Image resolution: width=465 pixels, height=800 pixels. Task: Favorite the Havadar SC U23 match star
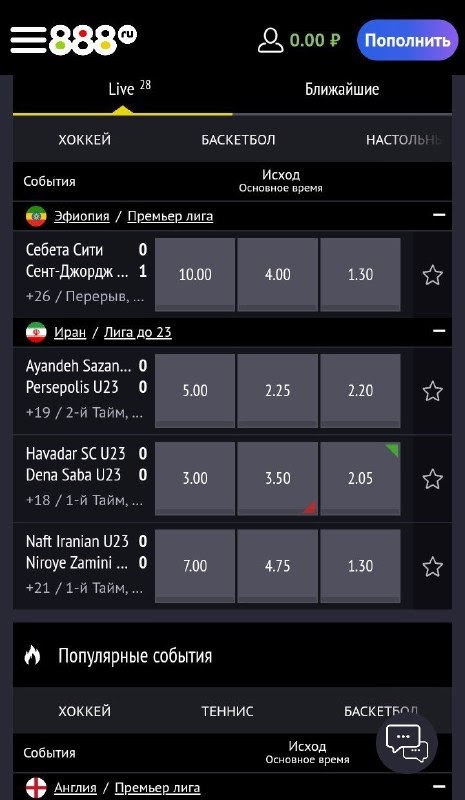432,479
